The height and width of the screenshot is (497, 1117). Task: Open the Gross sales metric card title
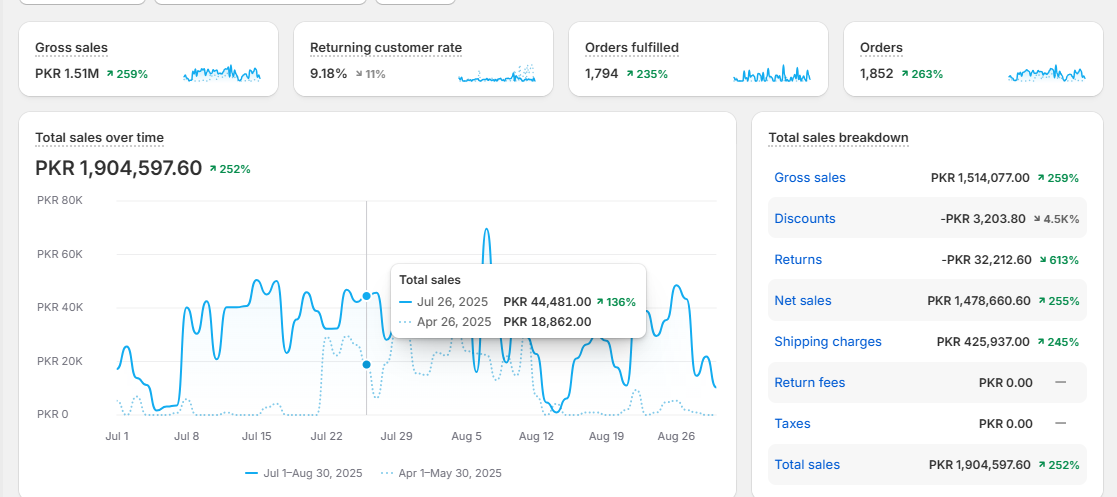point(71,48)
